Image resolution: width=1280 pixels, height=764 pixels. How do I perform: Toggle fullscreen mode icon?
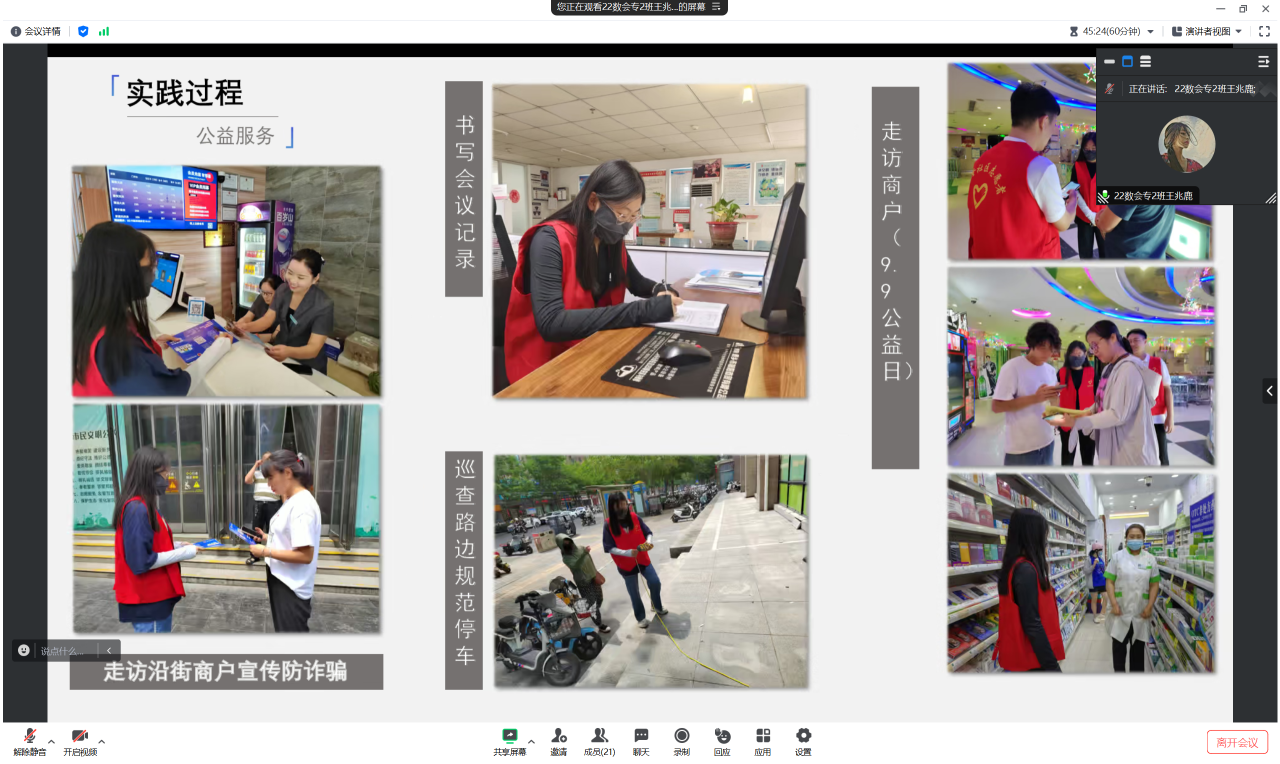1264,31
